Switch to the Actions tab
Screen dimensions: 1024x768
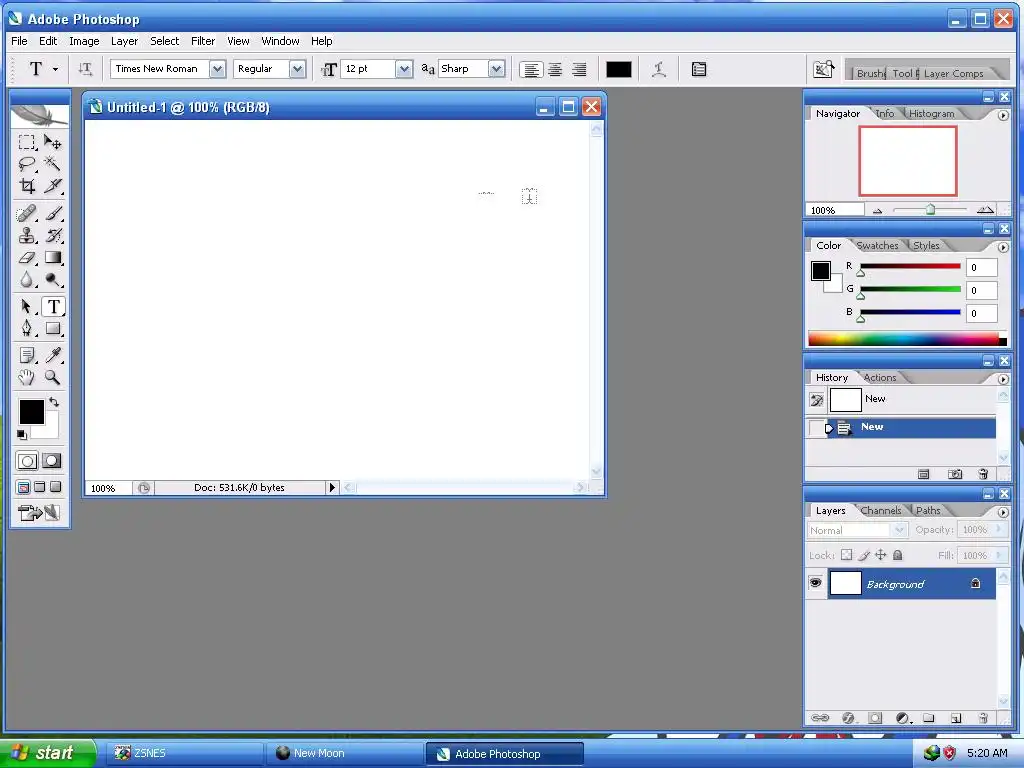[x=879, y=377]
